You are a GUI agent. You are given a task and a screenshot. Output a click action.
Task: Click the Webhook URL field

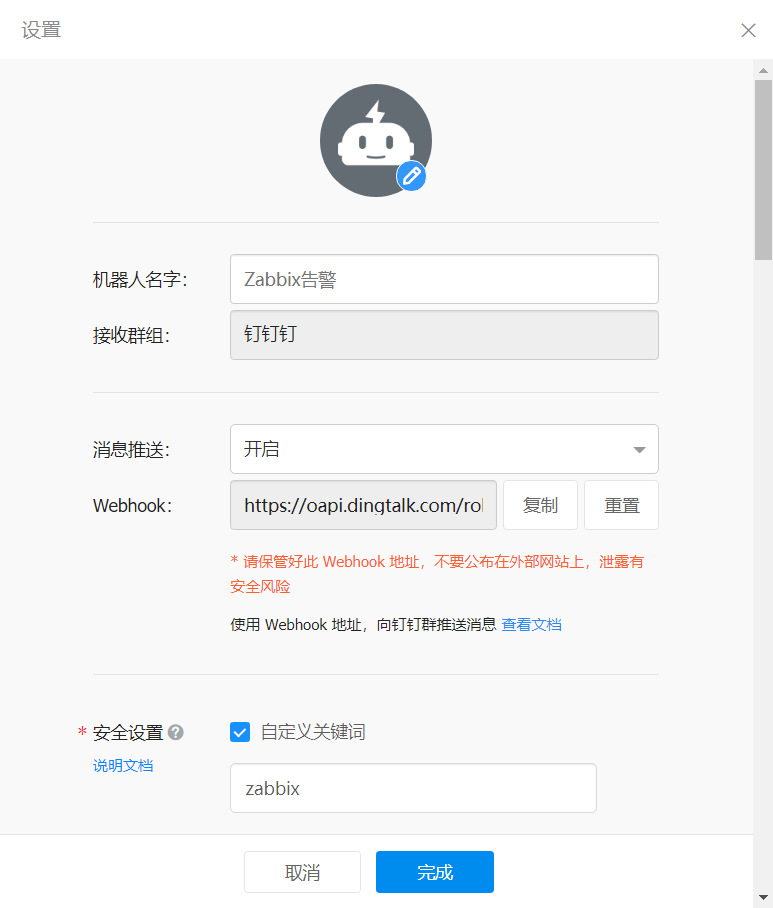point(363,505)
